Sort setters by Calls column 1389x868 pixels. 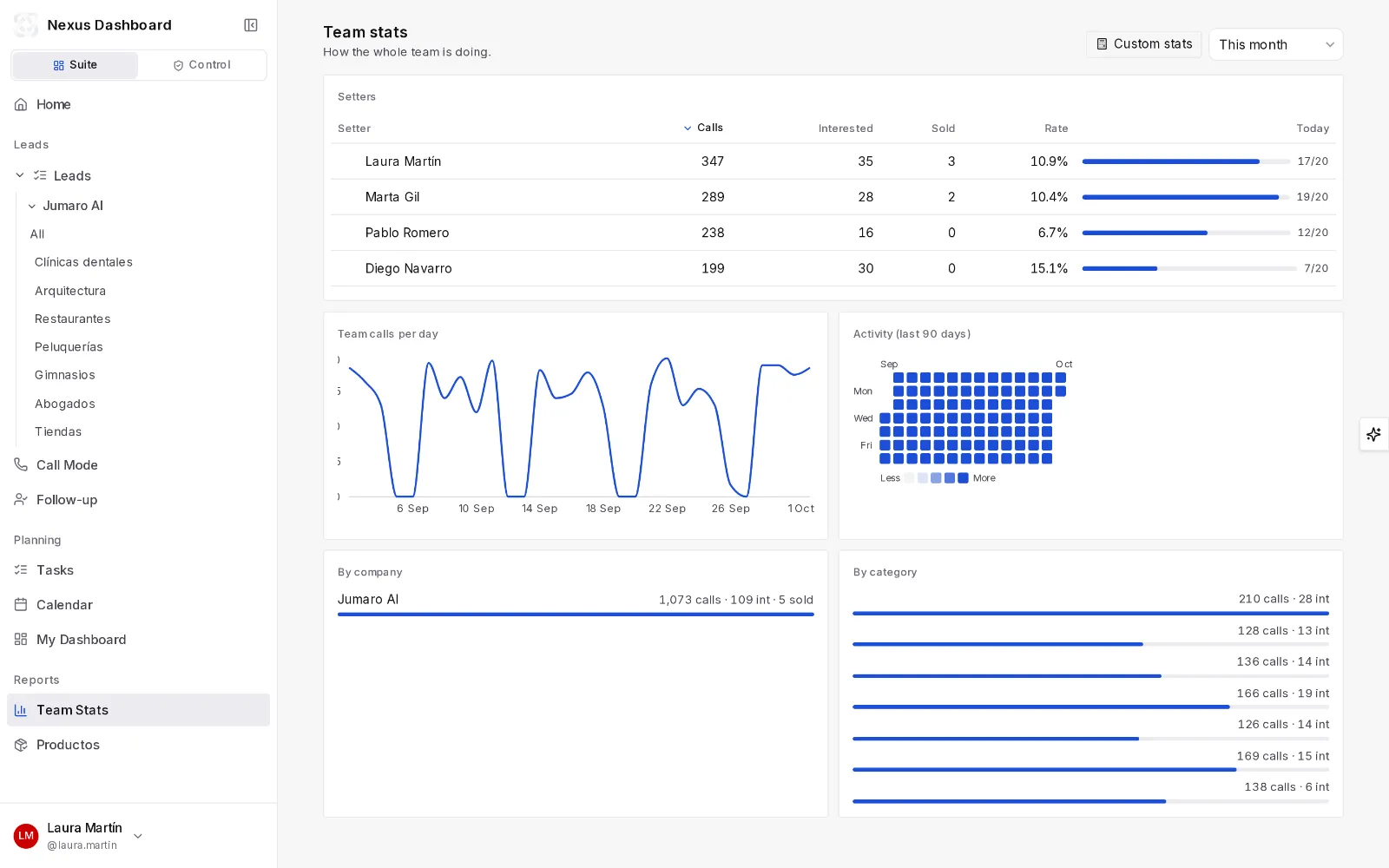coord(703,128)
